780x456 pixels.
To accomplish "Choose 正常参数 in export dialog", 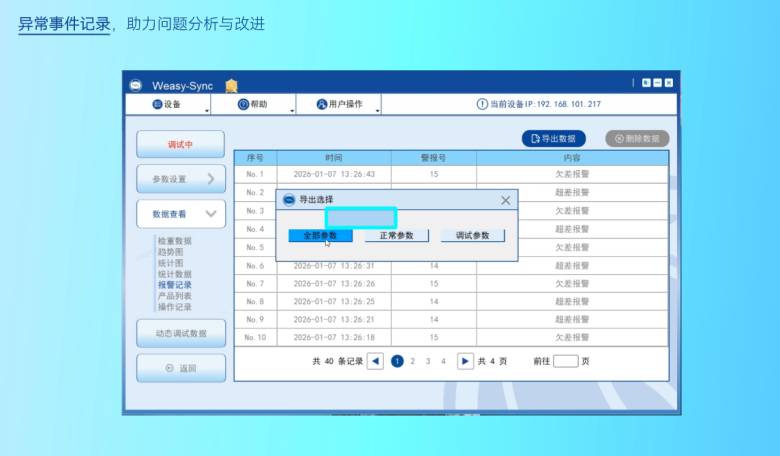I will [x=396, y=236].
